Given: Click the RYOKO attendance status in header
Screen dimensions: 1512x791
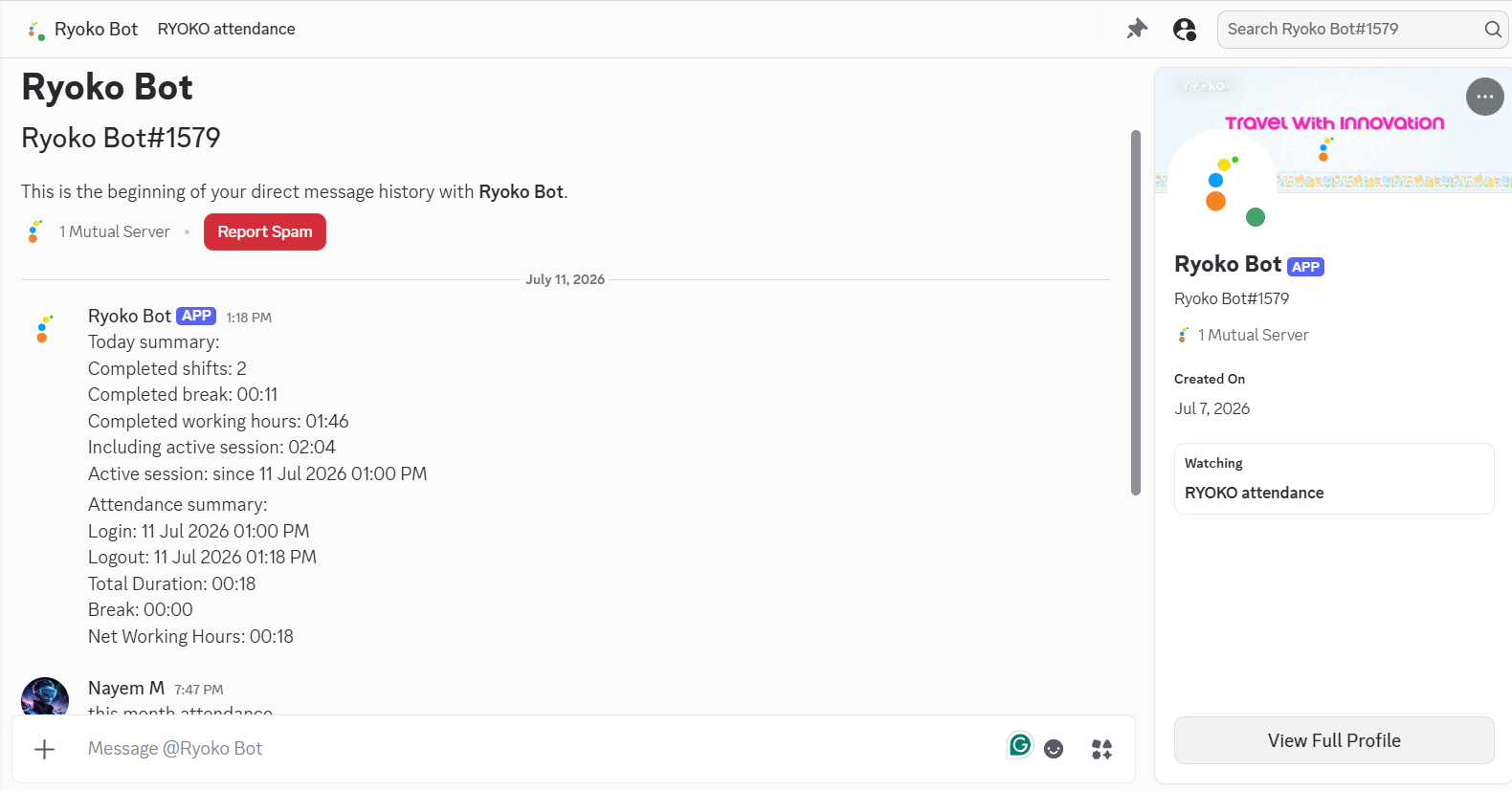Looking at the screenshot, I should tap(226, 30).
